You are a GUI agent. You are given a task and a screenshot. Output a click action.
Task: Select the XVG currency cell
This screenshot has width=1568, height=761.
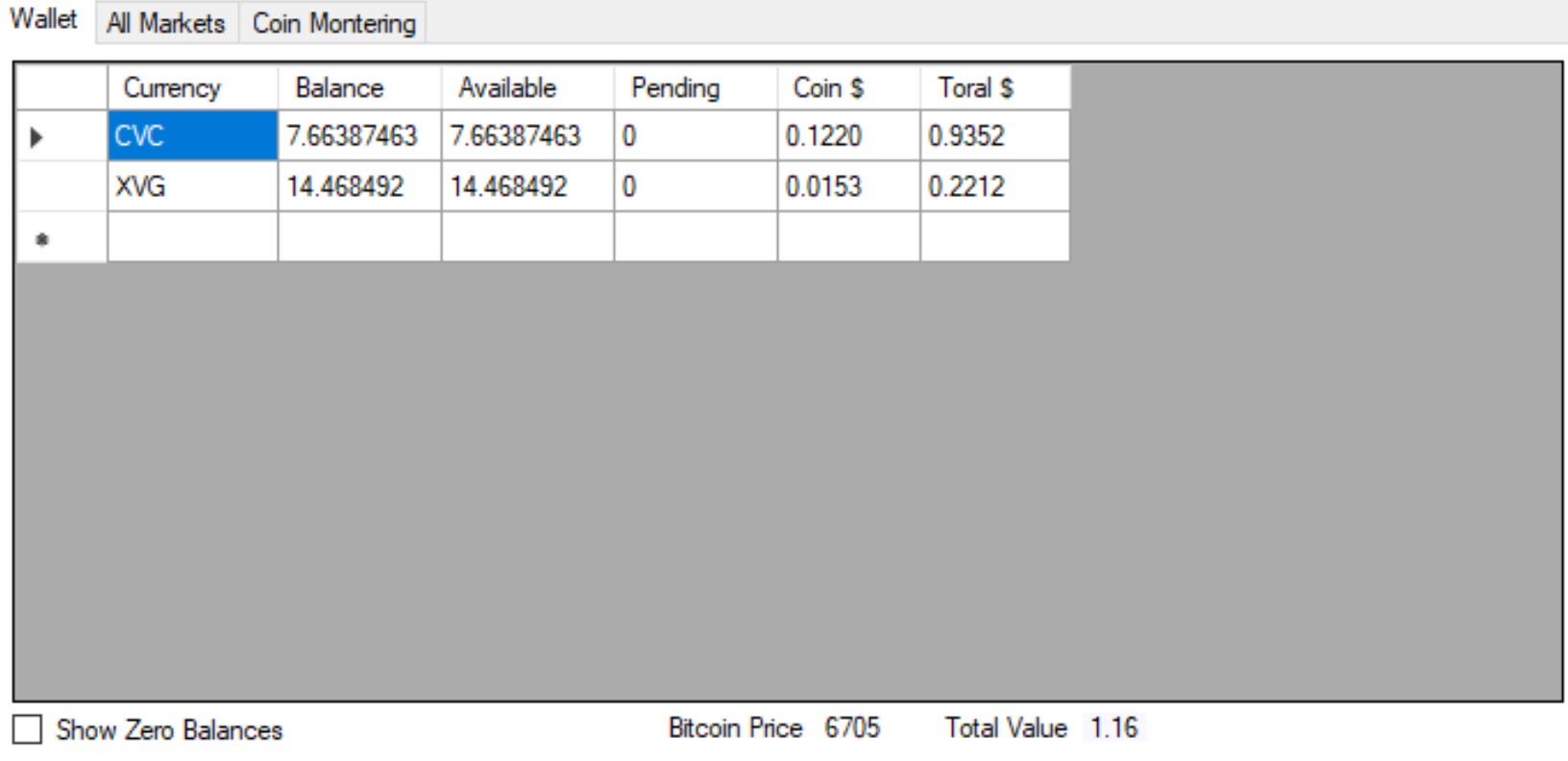192,186
